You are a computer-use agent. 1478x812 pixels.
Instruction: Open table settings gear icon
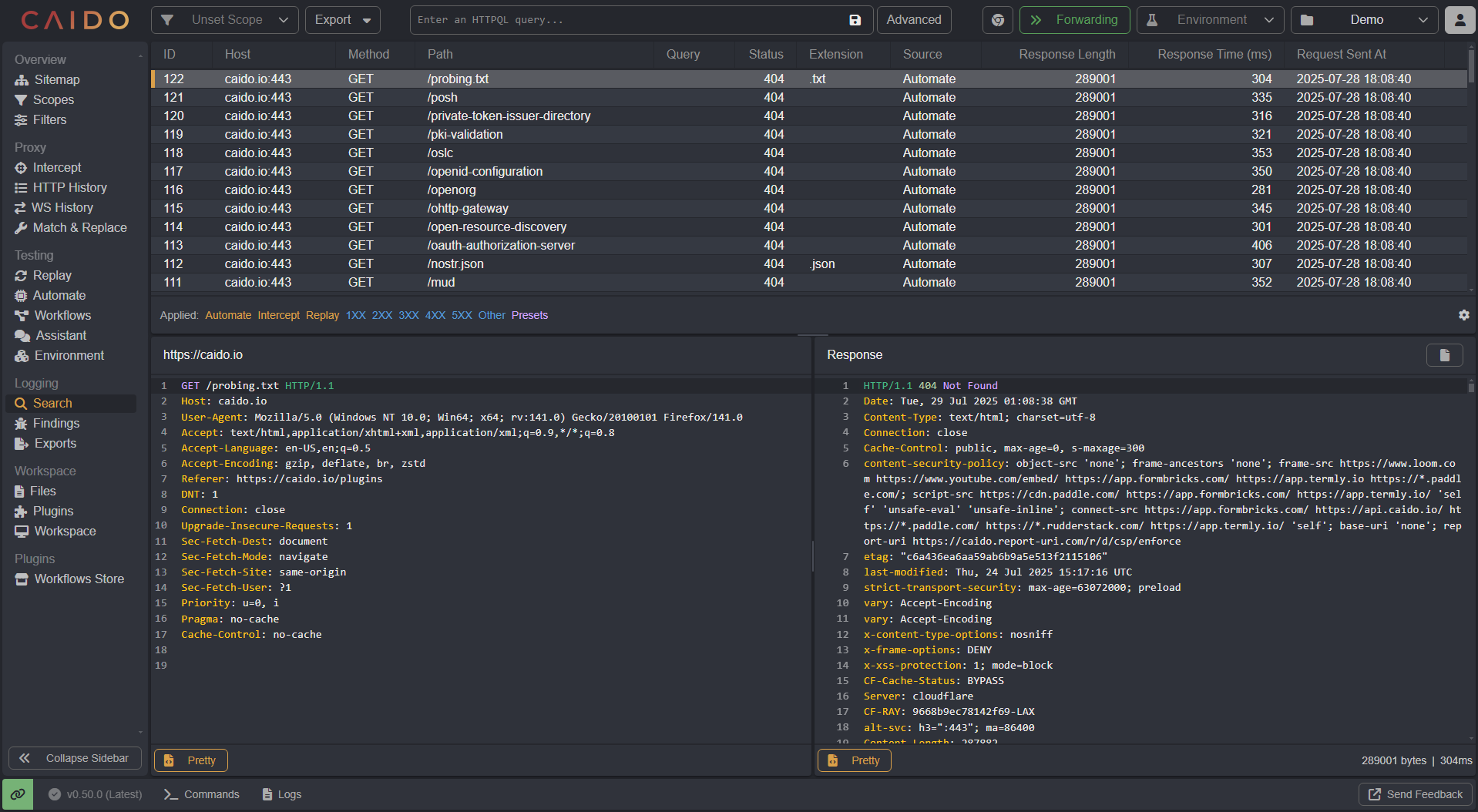point(1463,315)
